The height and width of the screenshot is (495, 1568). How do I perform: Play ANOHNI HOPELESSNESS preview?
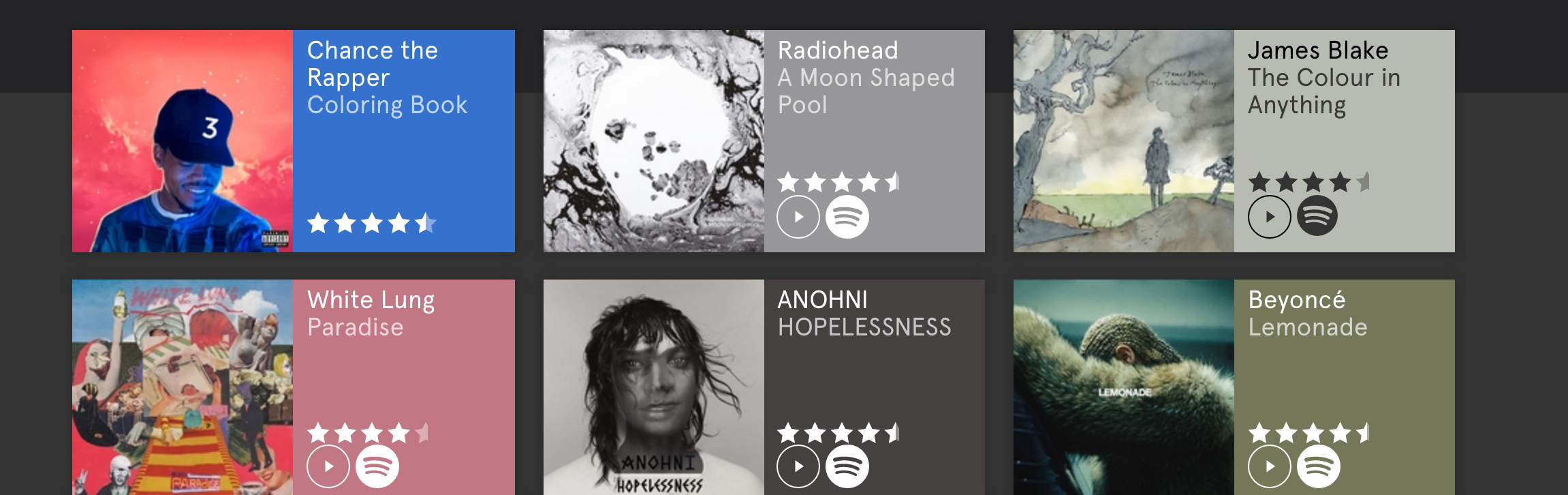click(798, 466)
